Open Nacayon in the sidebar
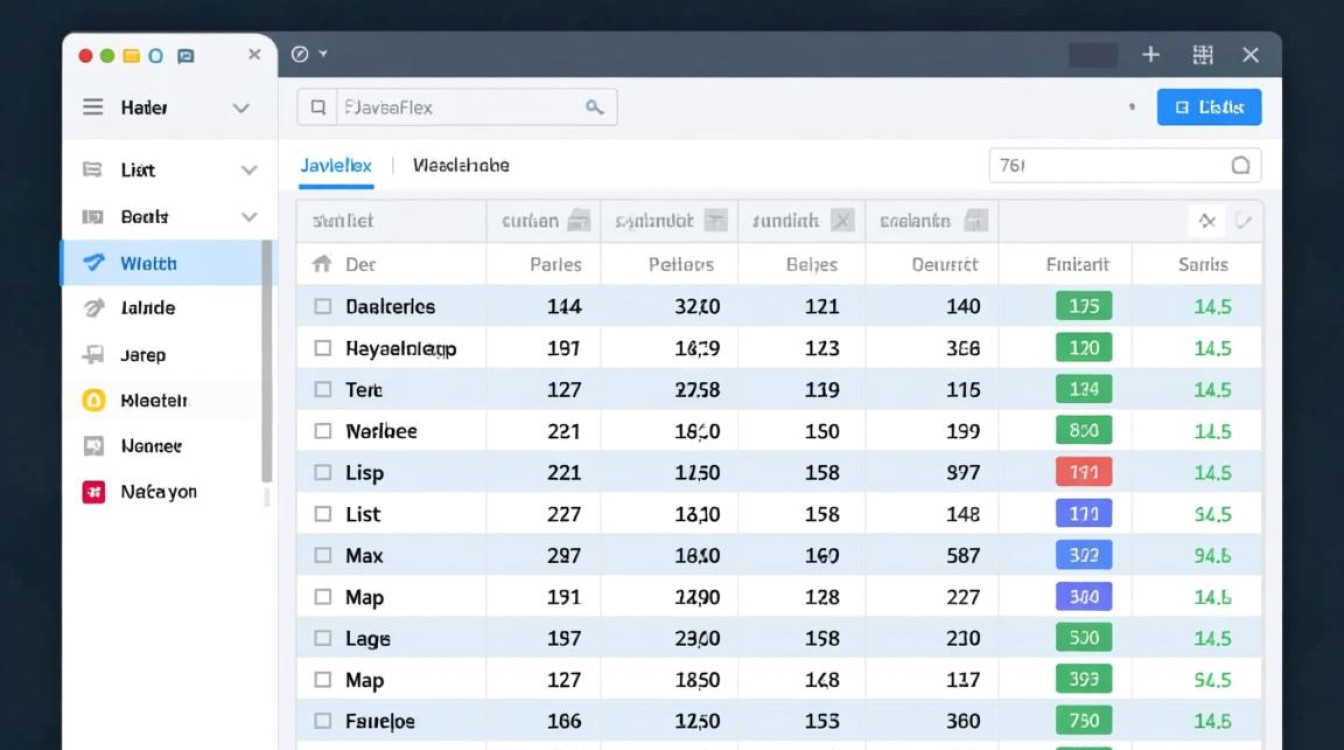Screen dimensions: 1344x750 pos(161,491)
